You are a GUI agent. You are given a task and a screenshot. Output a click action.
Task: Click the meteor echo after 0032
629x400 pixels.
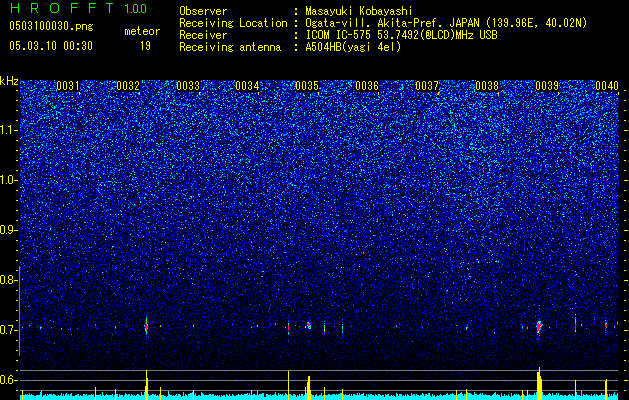[146, 327]
